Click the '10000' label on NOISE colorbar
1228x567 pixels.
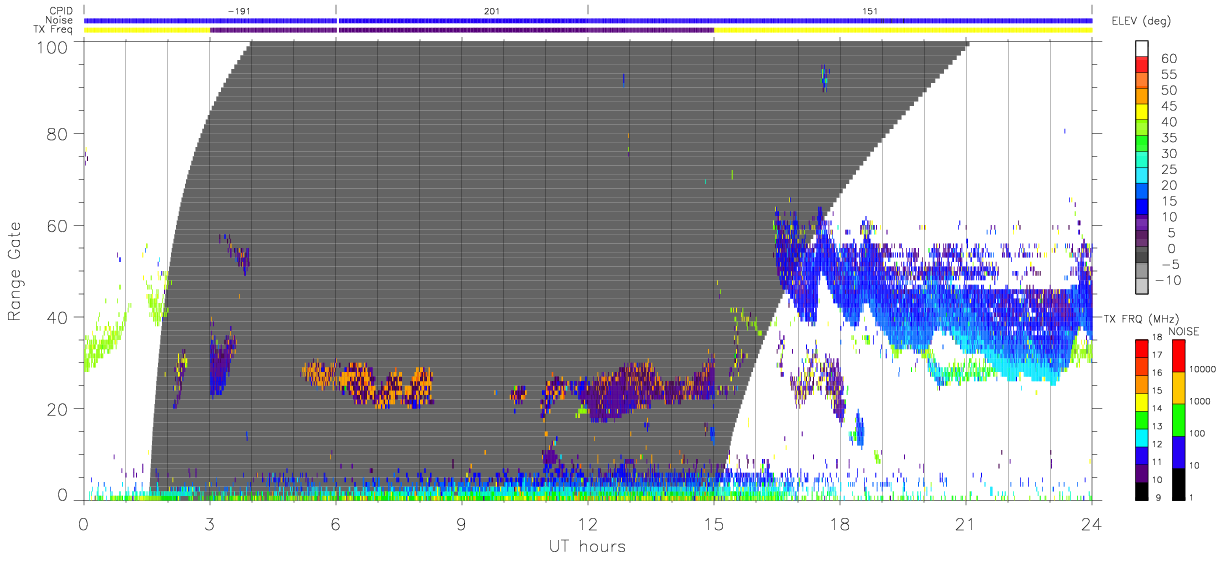pos(1201,370)
